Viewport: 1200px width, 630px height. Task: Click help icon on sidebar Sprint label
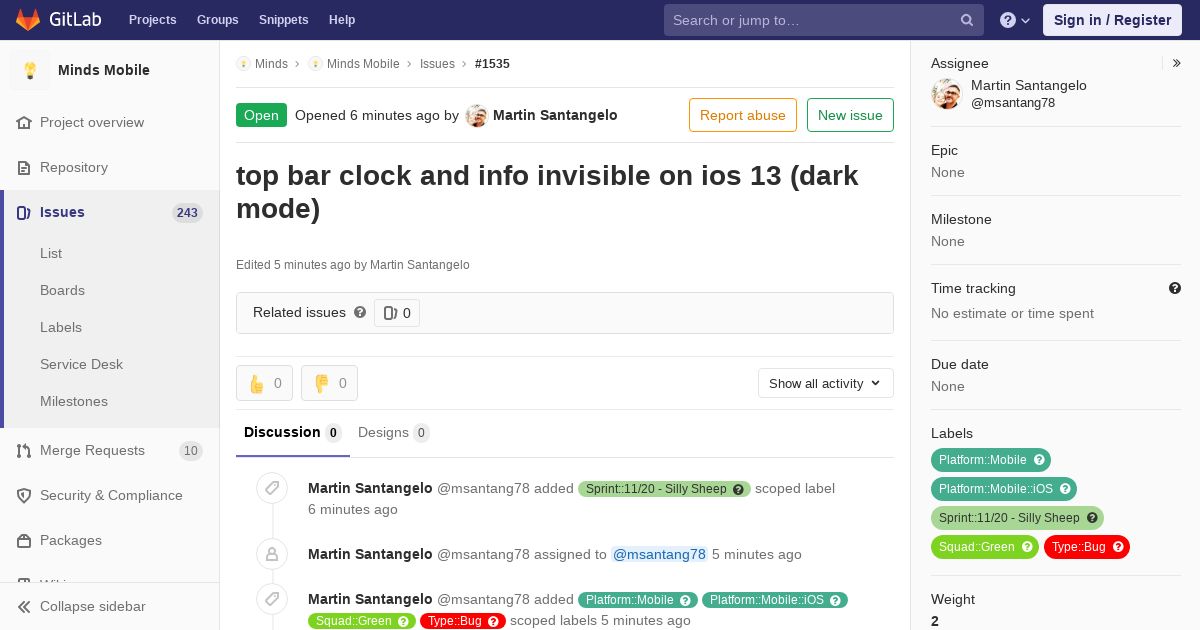point(1092,518)
